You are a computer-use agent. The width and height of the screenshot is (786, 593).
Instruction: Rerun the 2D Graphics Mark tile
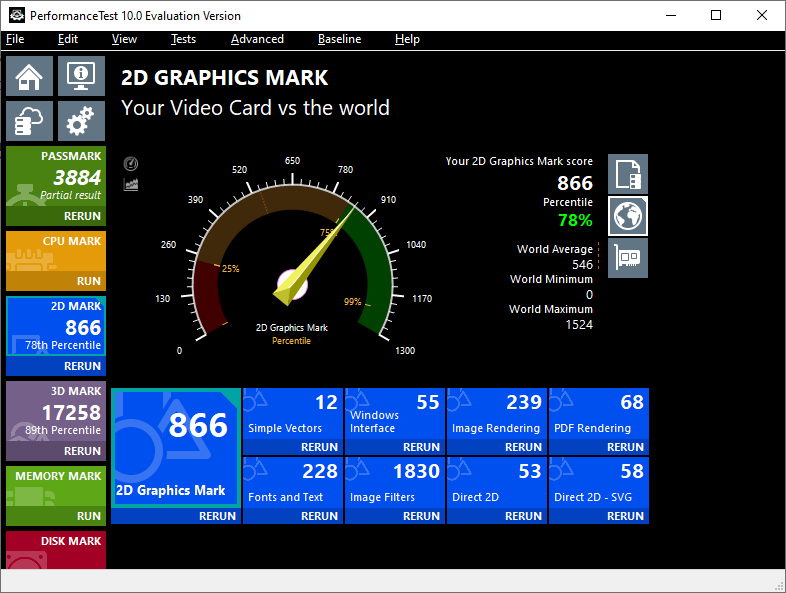pyautogui.click(x=176, y=516)
